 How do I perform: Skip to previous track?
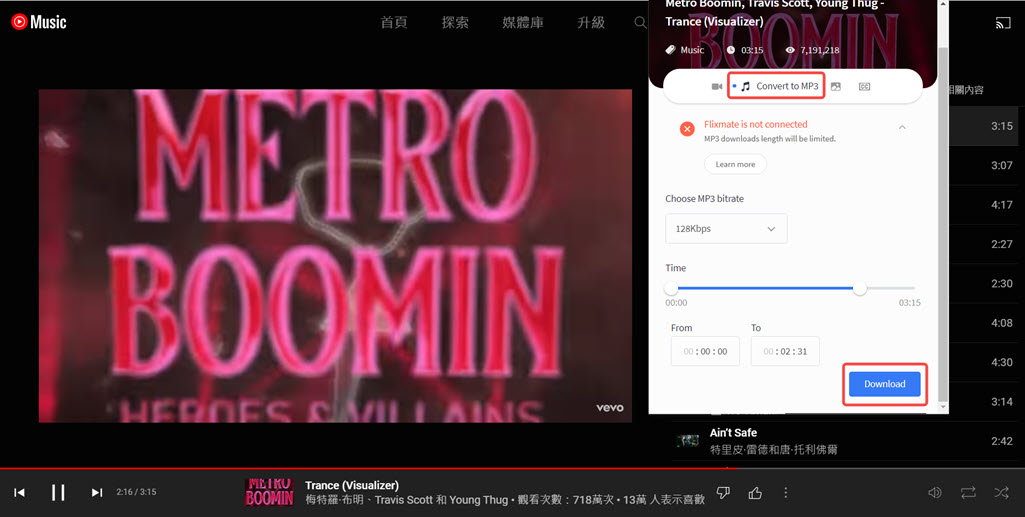[x=20, y=492]
